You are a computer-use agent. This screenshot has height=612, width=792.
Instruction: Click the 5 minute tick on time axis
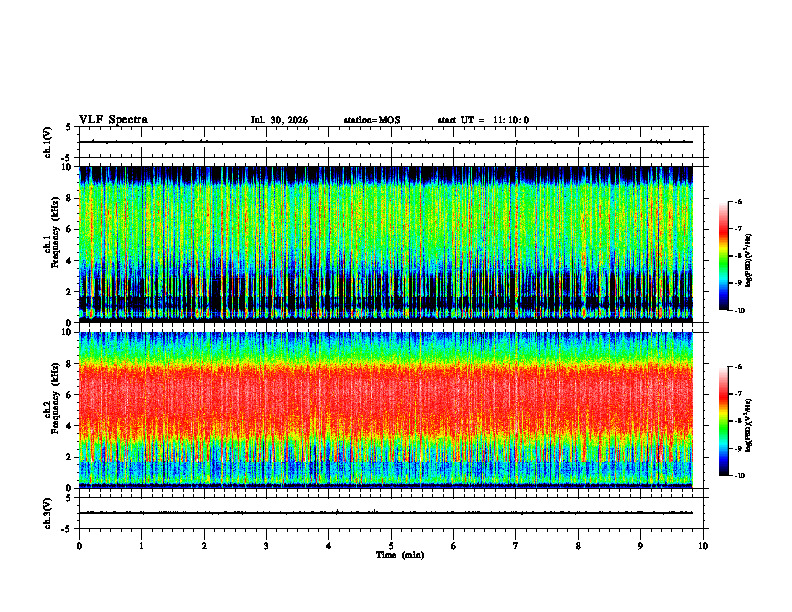(x=391, y=546)
